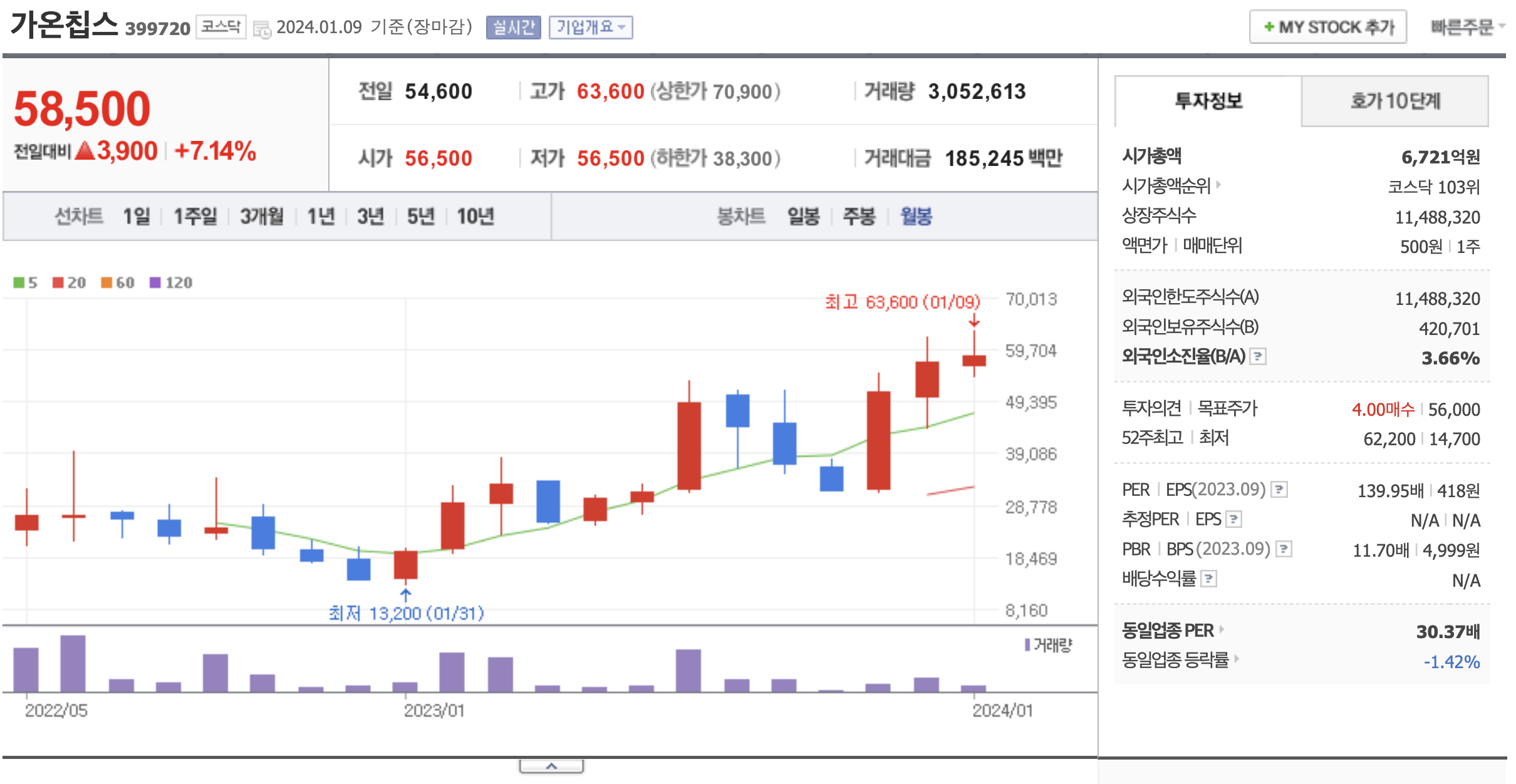Click the green plus on MY STOCK 추가
Image resolution: width=1516 pixels, height=784 pixels.
[x=1269, y=27]
